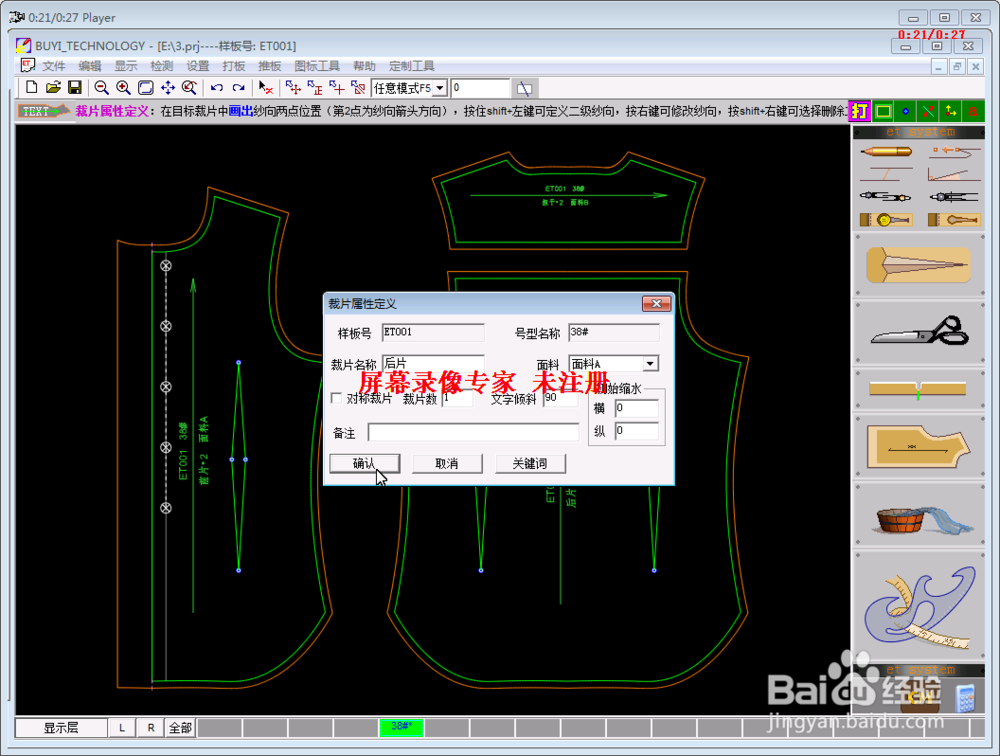Viewport: 1000px width, 756px height.
Task: Open the 推板 menu
Action: click(269, 66)
